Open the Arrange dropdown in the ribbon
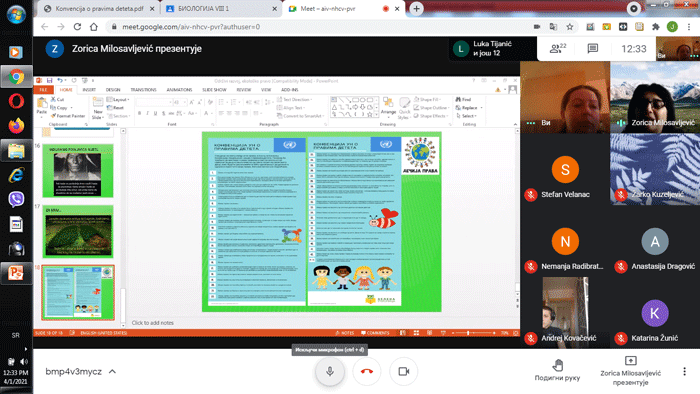Screen dimensions: 700x394 [x=388, y=107]
